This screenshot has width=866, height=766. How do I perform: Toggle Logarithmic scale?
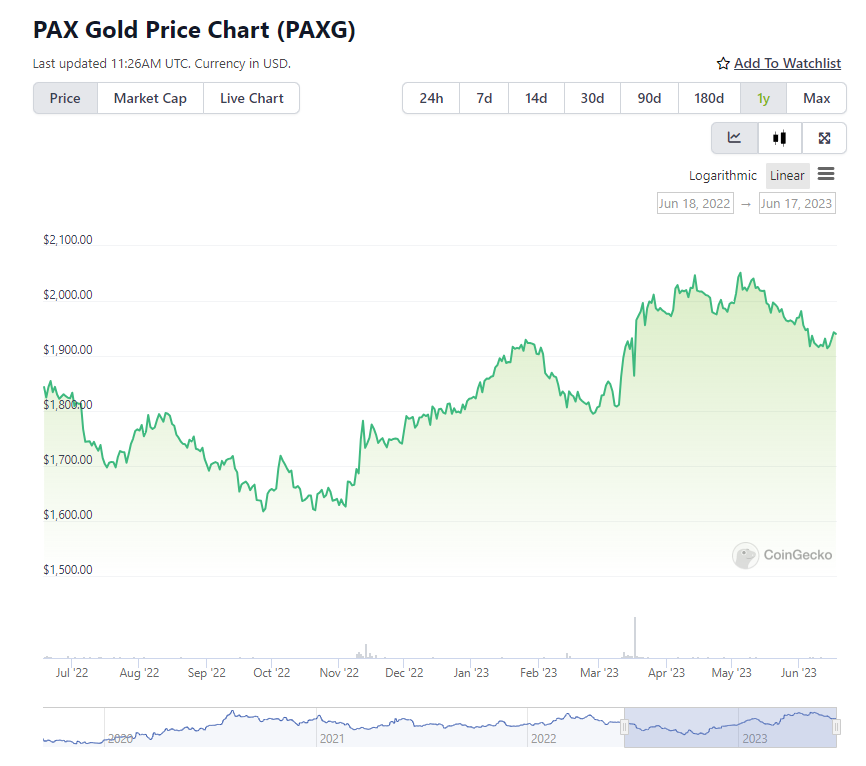[722, 176]
